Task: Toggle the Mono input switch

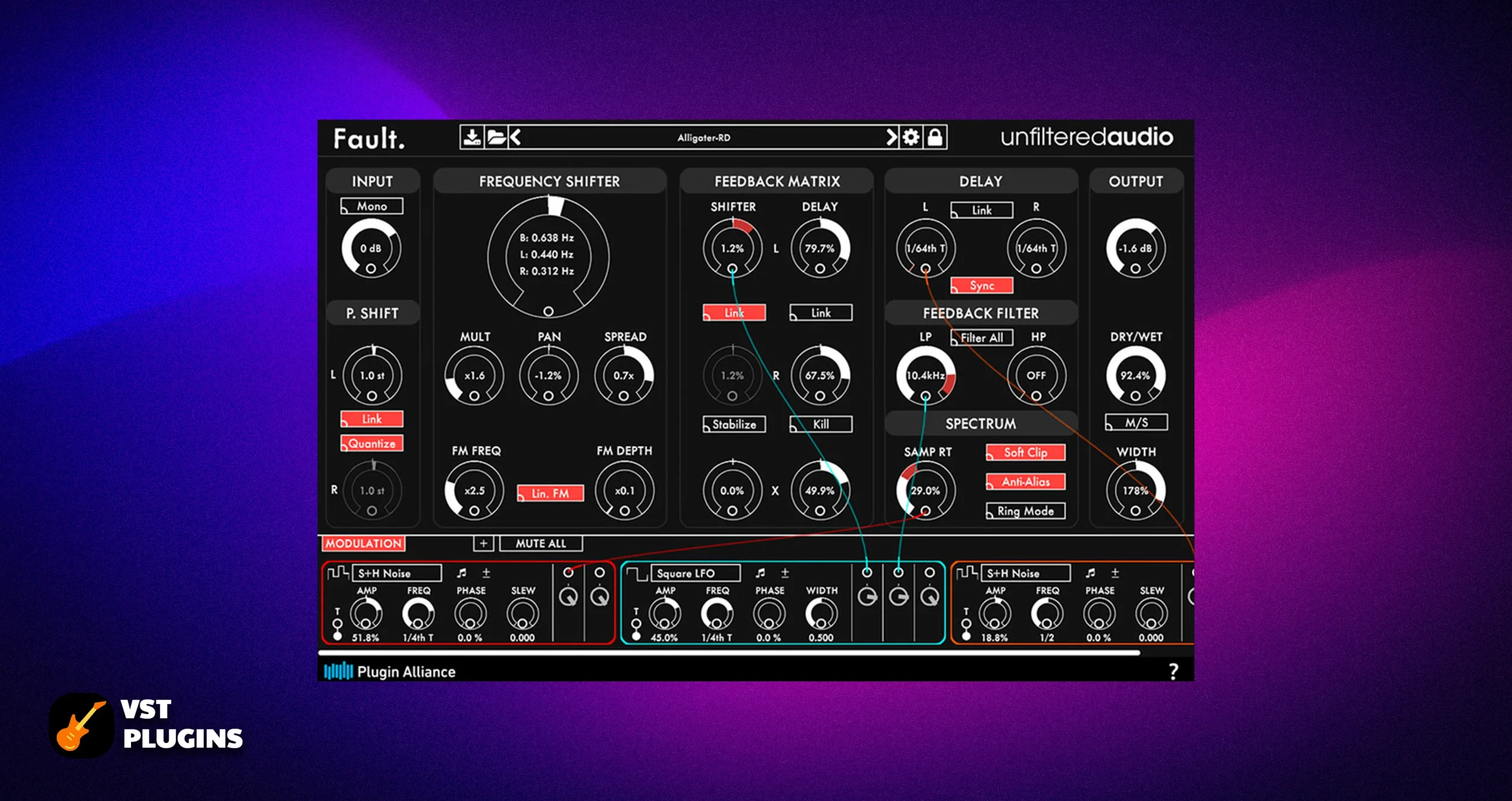Action: [x=372, y=206]
